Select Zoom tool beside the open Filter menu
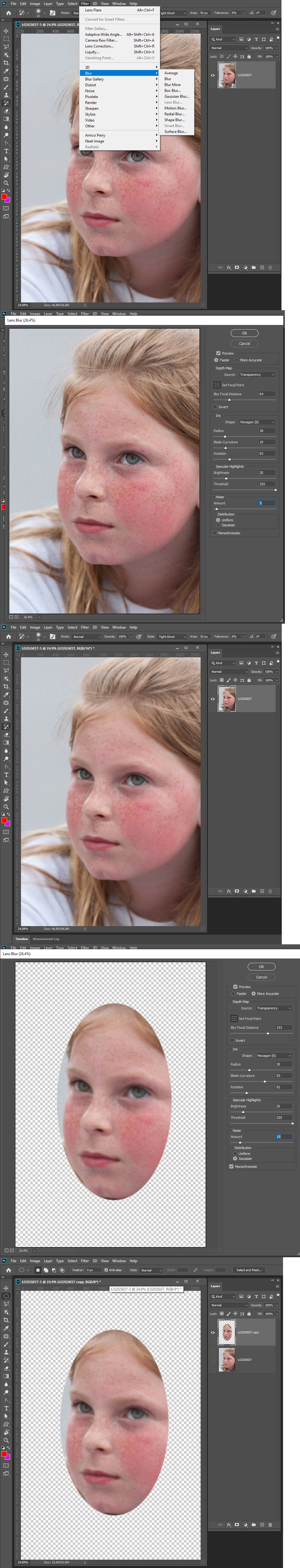The height and width of the screenshot is (1568, 300). click(x=6, y=183)
